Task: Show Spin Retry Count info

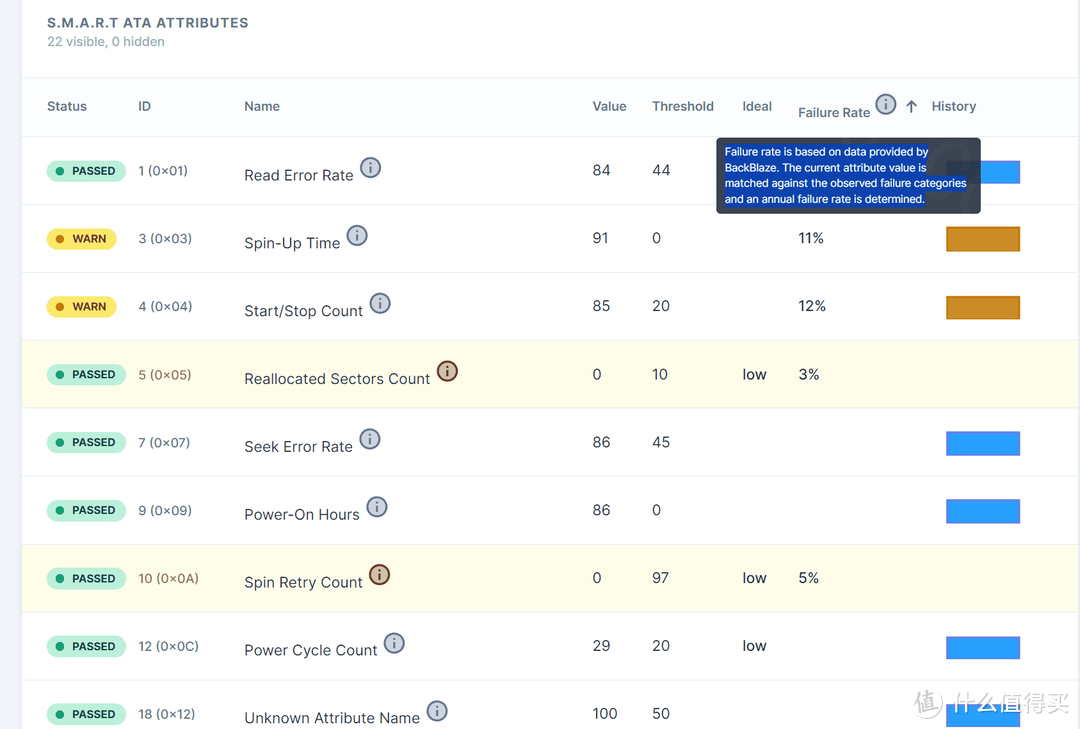Action: (379, 575)
